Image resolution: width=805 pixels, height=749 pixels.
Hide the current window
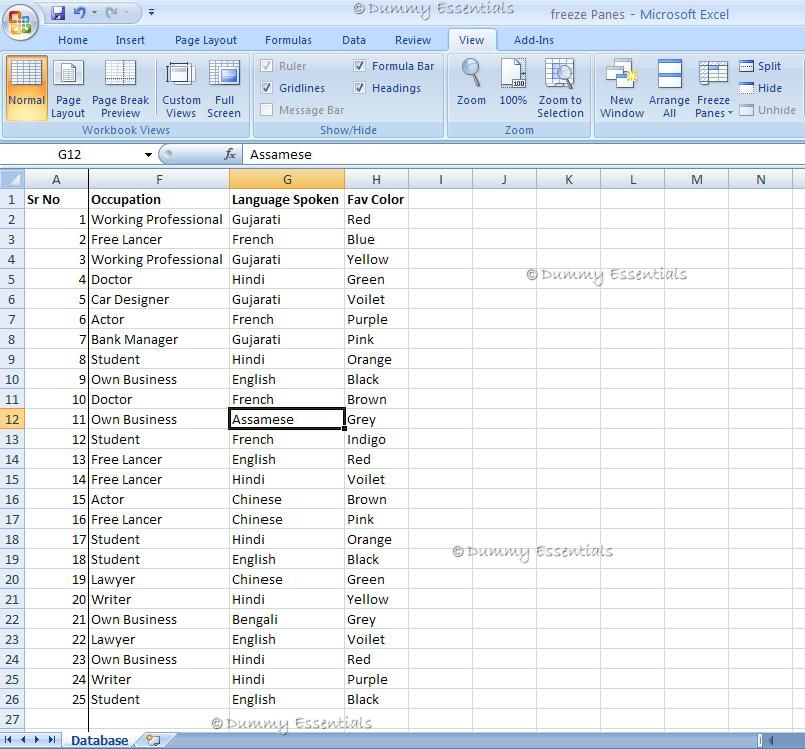761,88
